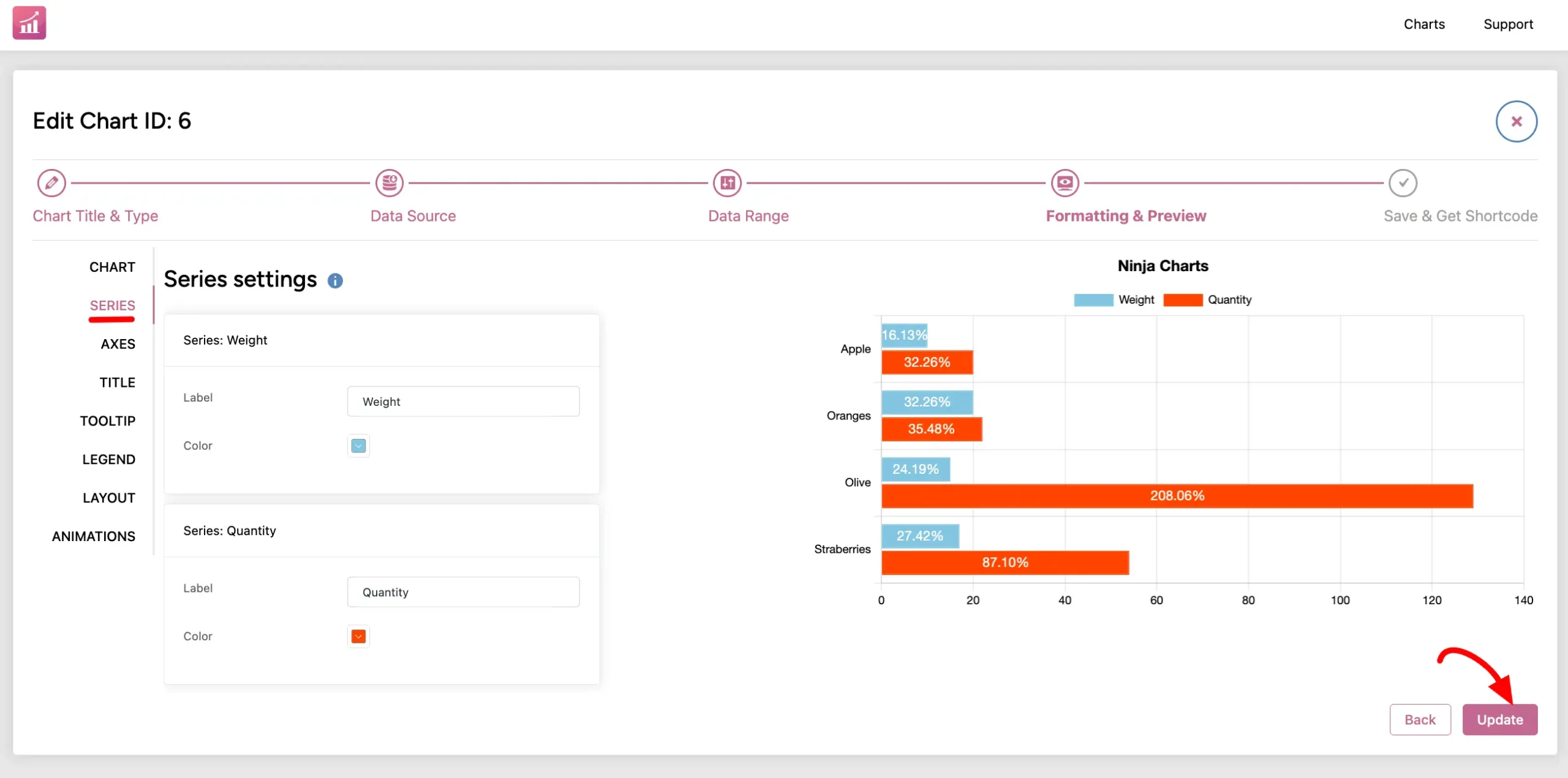
Task: Toggle the Quantity legend swatch in chart
Action: click(1183, 300)
